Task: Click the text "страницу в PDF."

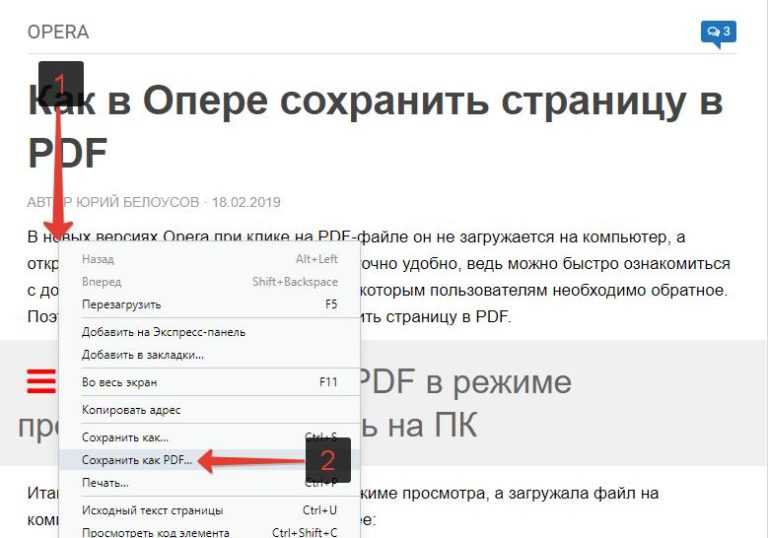Action: click(448, 317)
